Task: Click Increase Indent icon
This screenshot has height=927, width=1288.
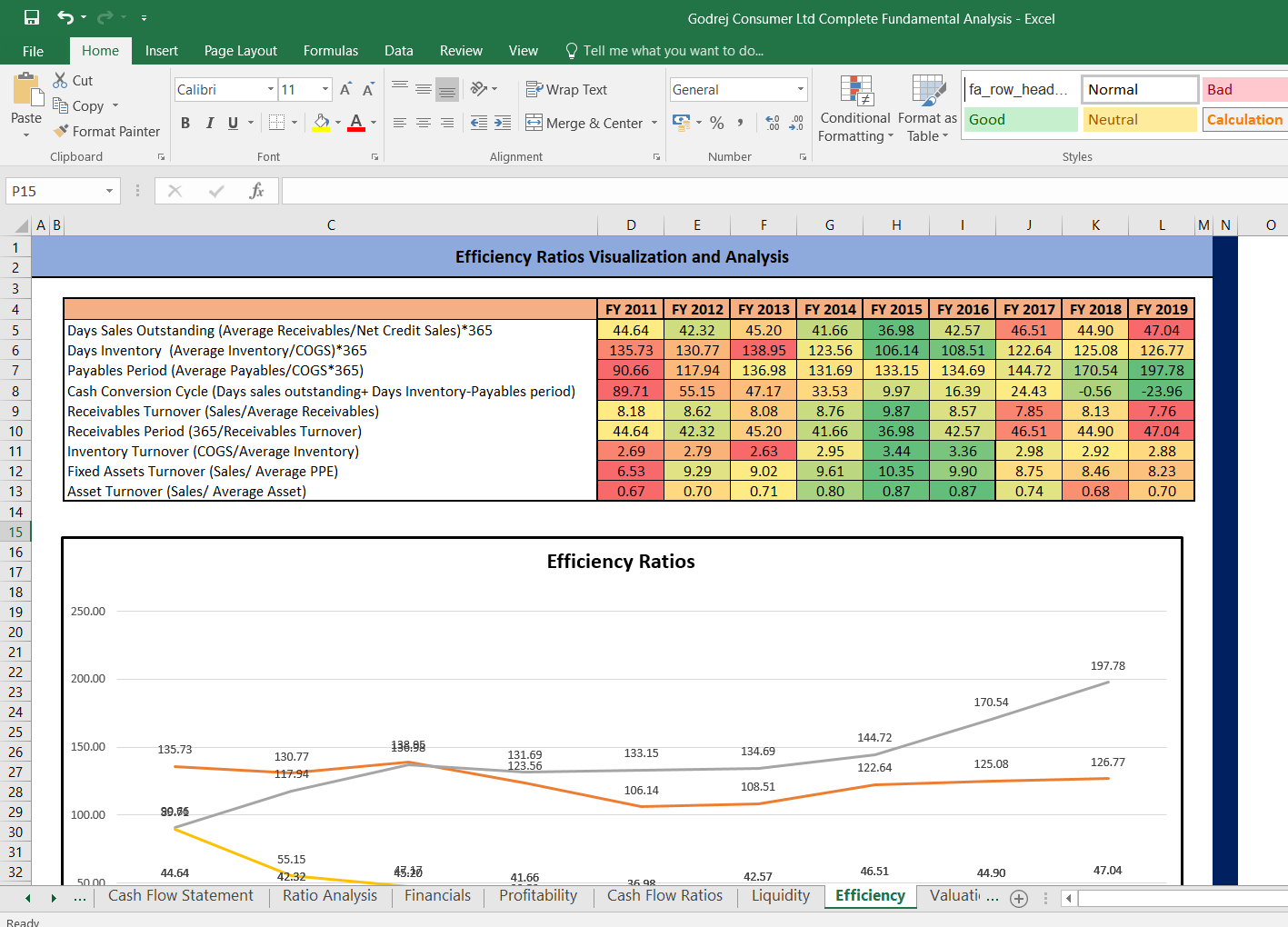Action: point(503,123)
